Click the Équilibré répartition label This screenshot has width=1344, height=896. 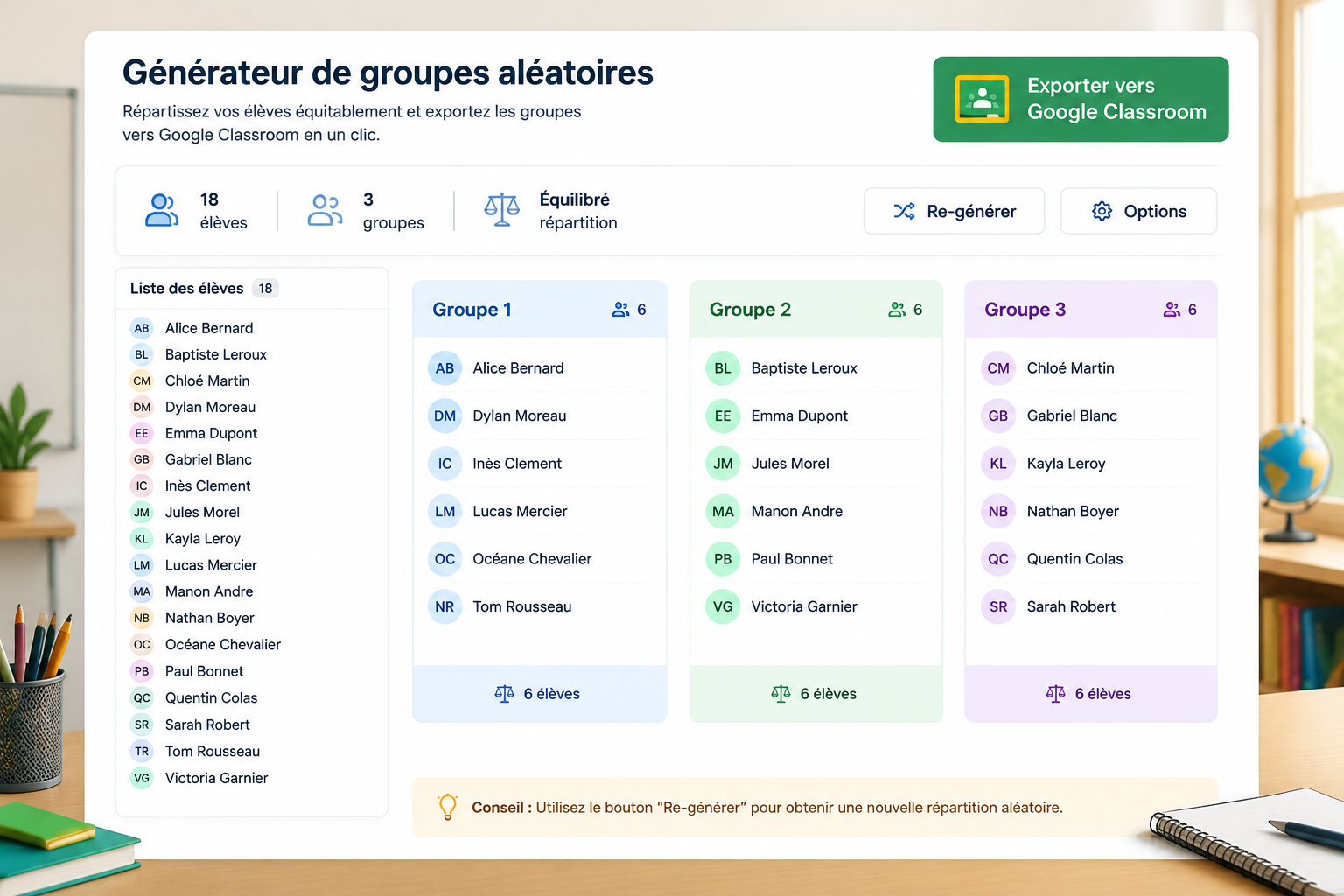click(578, 211)
